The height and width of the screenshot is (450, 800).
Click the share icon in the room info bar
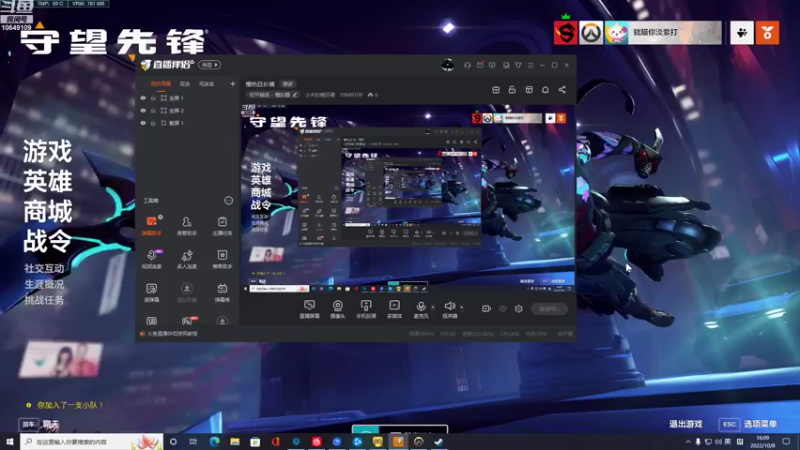point(562,90)
